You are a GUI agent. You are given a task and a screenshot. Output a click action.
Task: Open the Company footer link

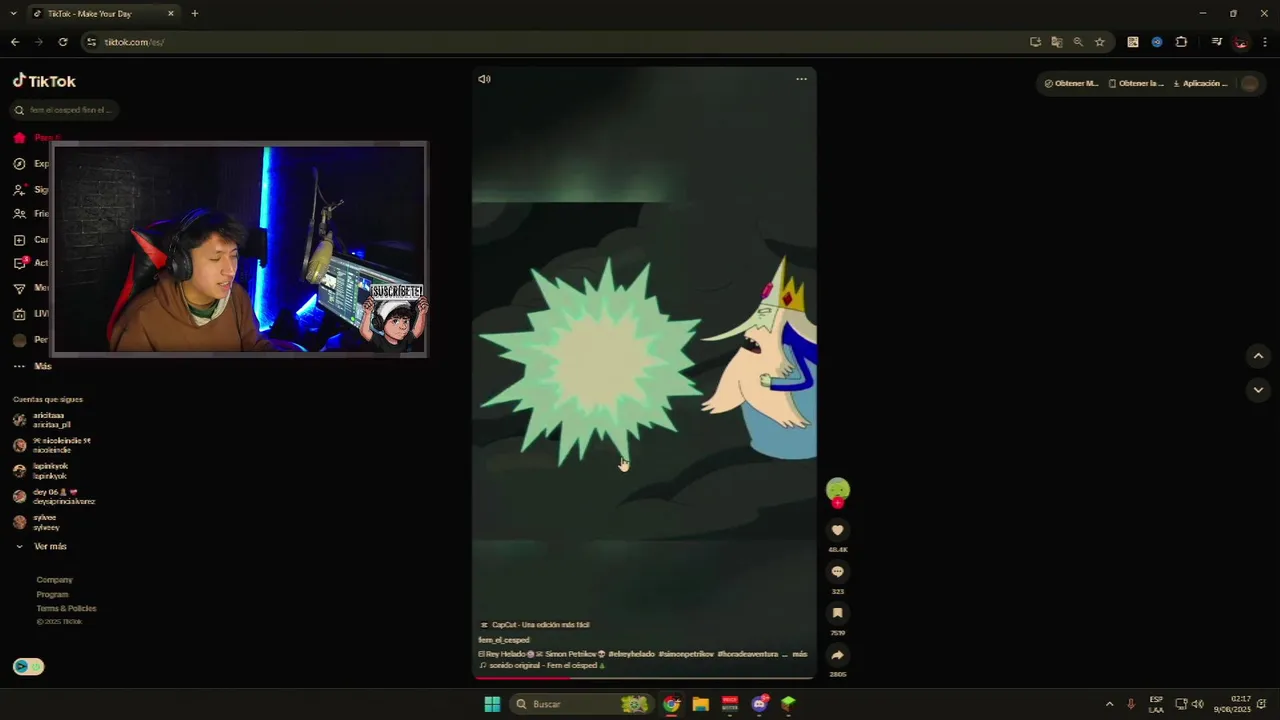[x=54, y=580]
